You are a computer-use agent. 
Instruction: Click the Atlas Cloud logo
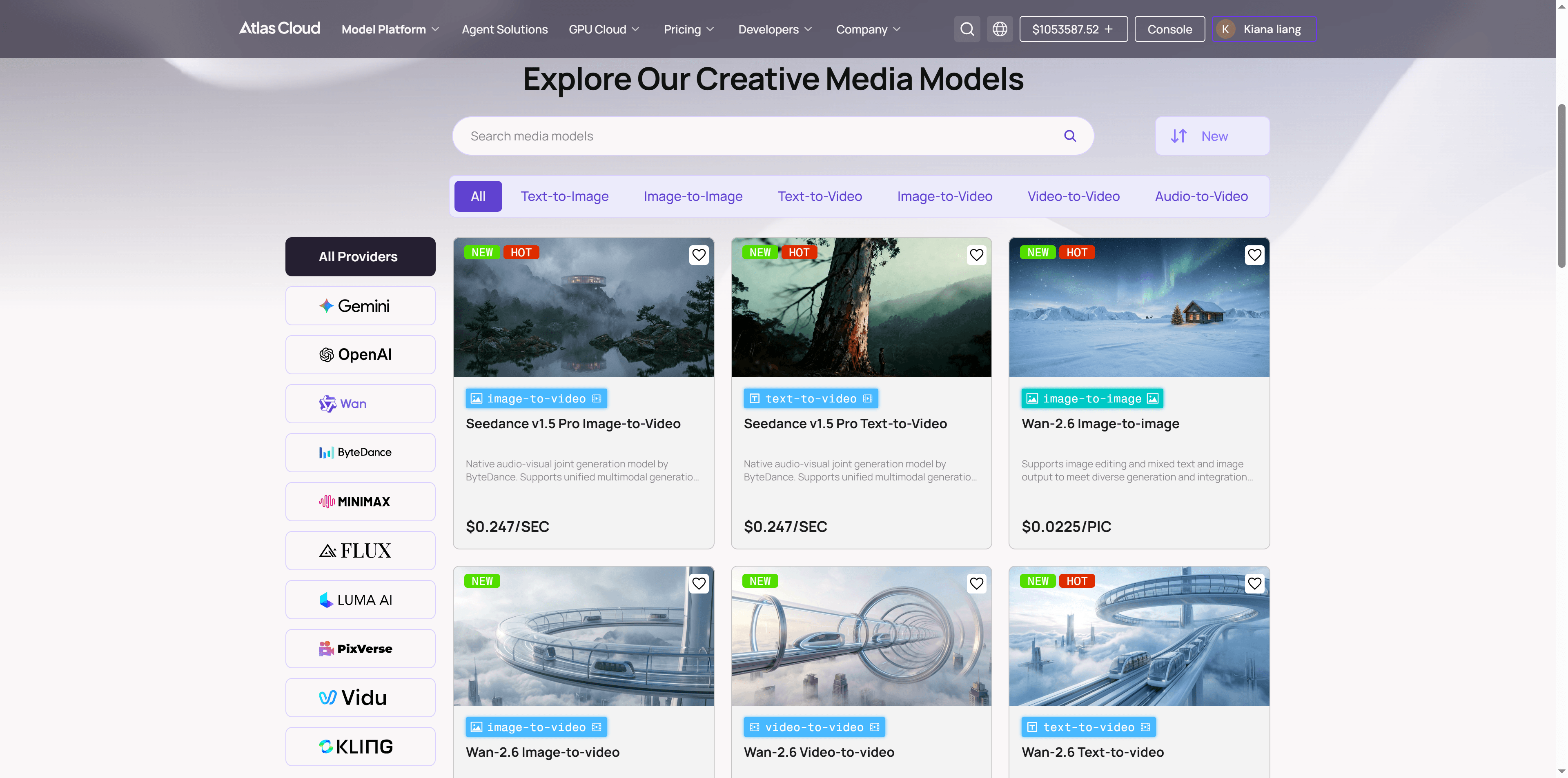279,29
